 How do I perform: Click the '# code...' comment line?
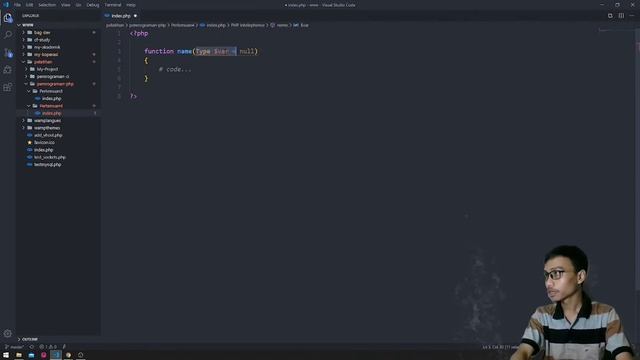point(175,69)
